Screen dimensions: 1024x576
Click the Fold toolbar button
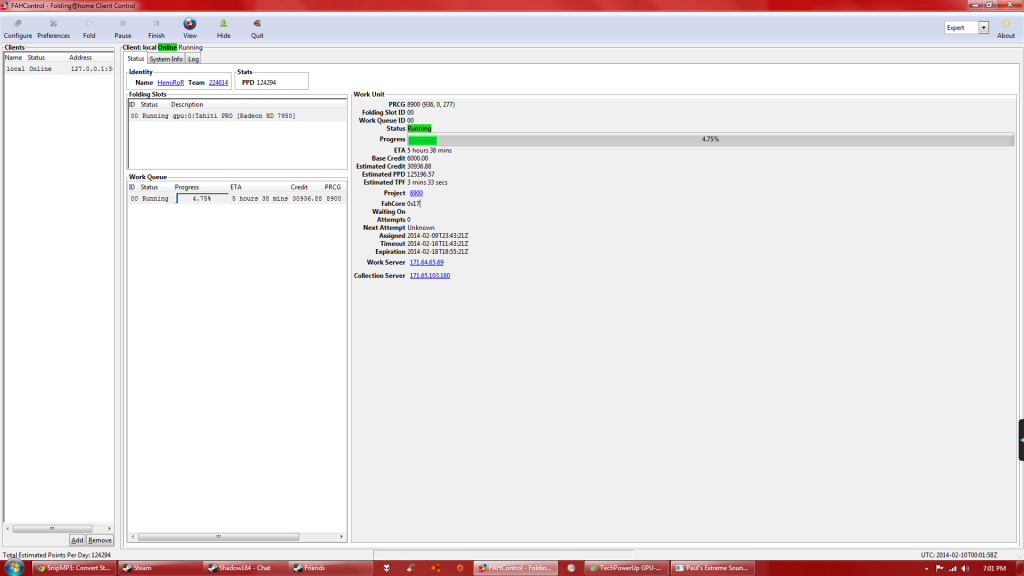coord(89,29)
